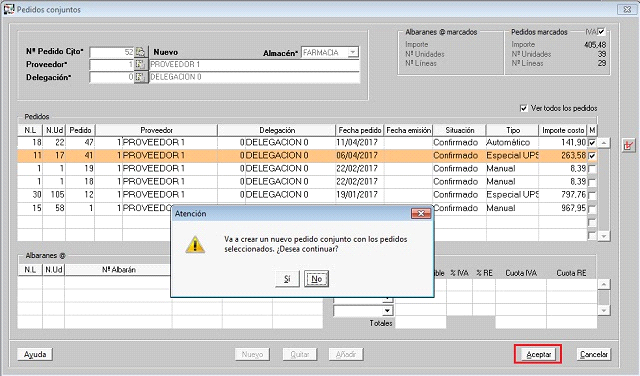Click the Aceptar button
The width and height of the screenshot is (640, 376).
(x=538, y=354)
